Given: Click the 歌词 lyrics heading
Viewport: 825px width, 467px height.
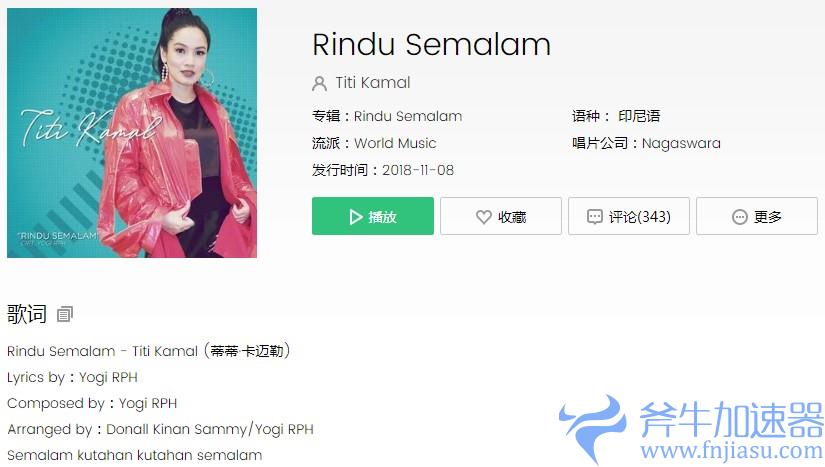Looking at the screenshot, I should 27,314.
